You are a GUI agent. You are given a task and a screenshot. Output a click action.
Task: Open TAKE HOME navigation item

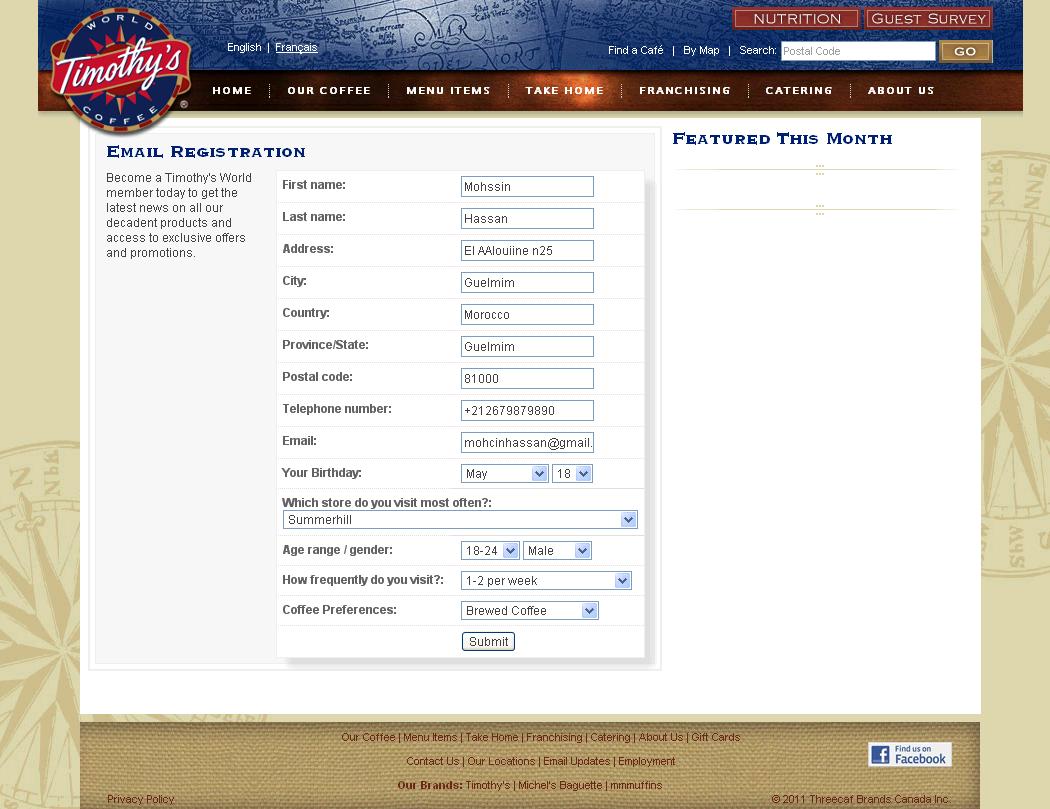pos(565,90)
